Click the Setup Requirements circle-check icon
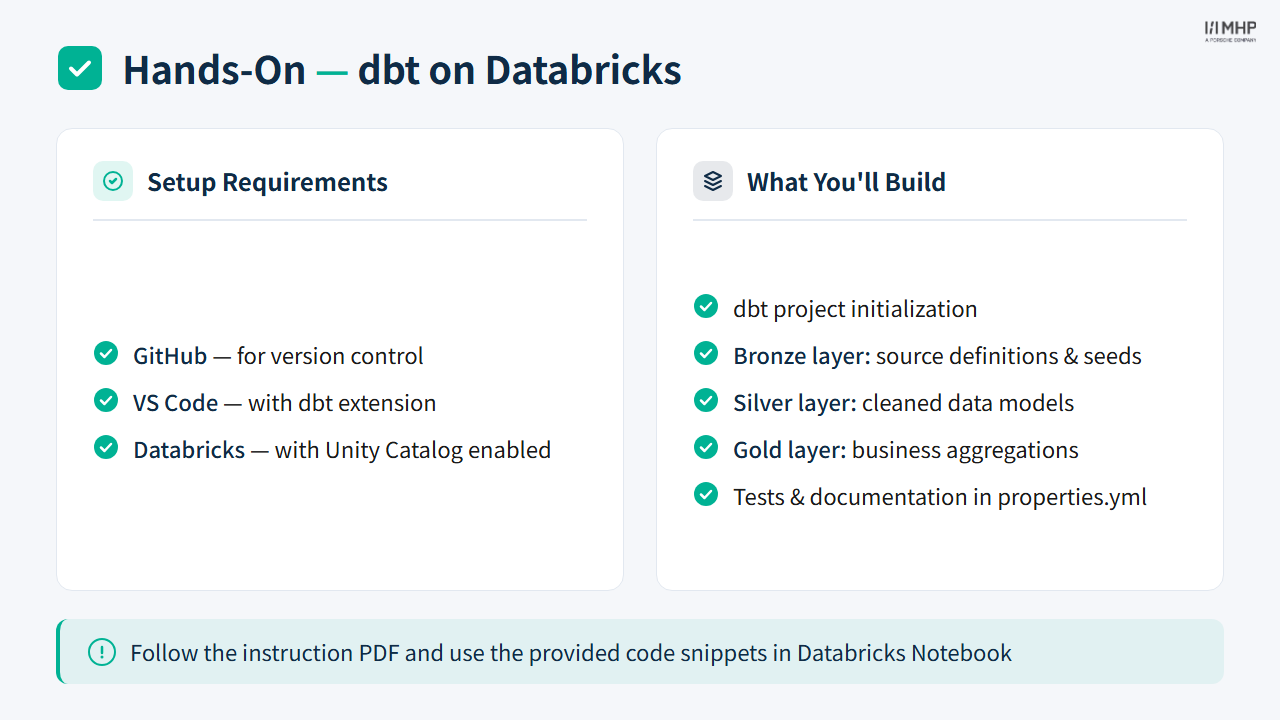The image size is (1280, 720). coord(113,181)
